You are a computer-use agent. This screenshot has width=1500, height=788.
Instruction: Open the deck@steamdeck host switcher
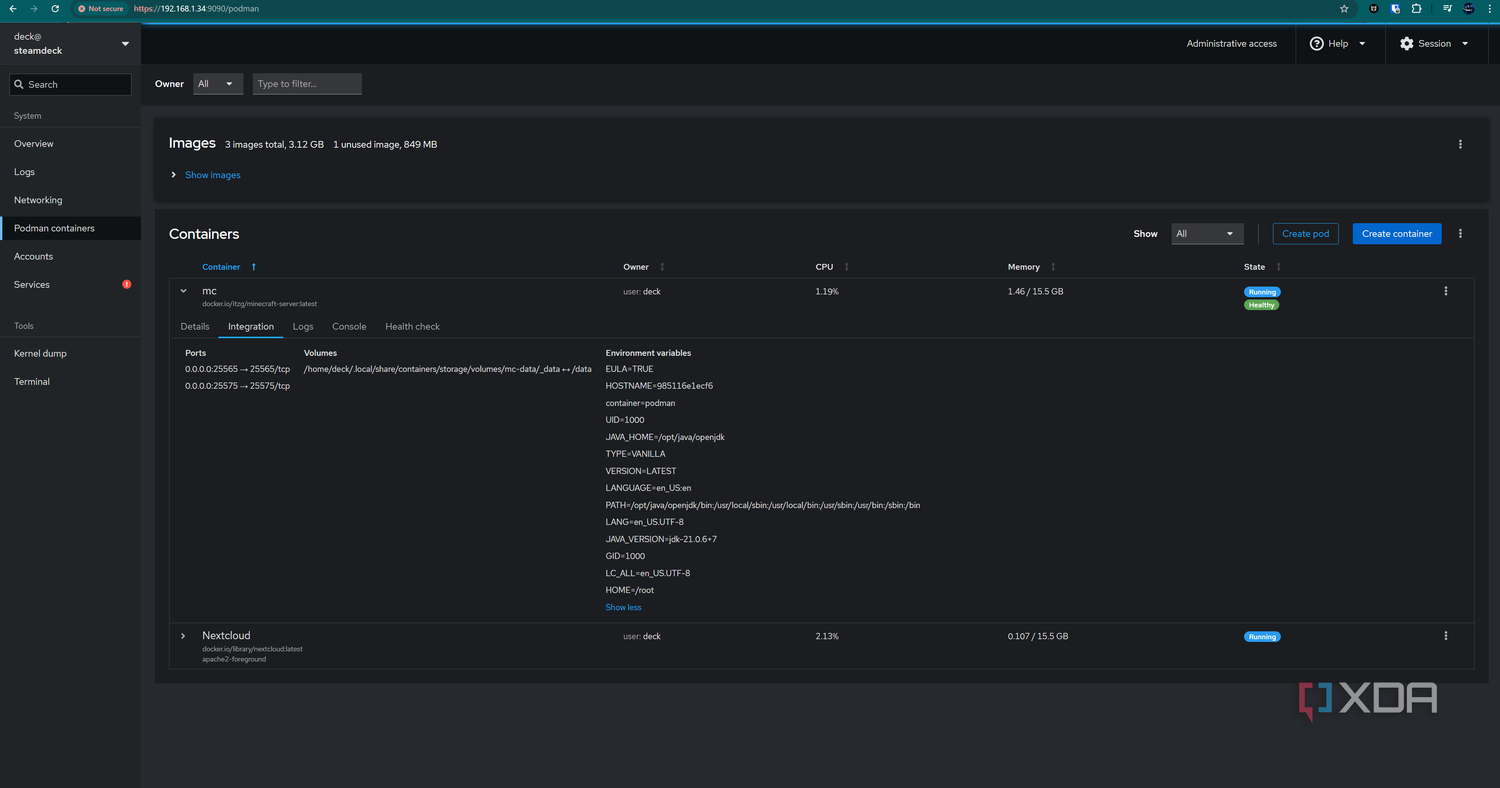tap(70, 43)
